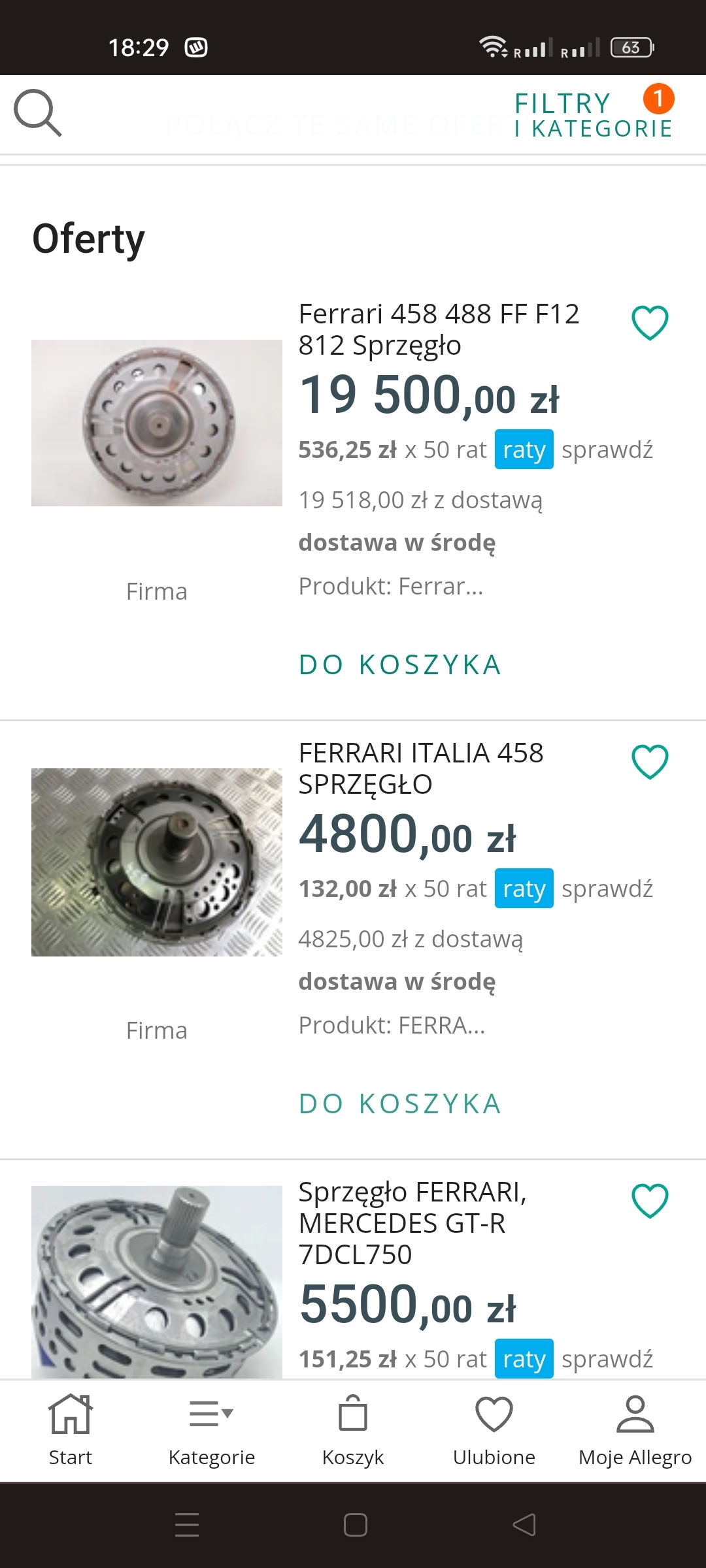Viewport: 706px width, 1568px height.
Task: Open the FERRARI ITALIA 458 product photo
Action: point(157,862)
